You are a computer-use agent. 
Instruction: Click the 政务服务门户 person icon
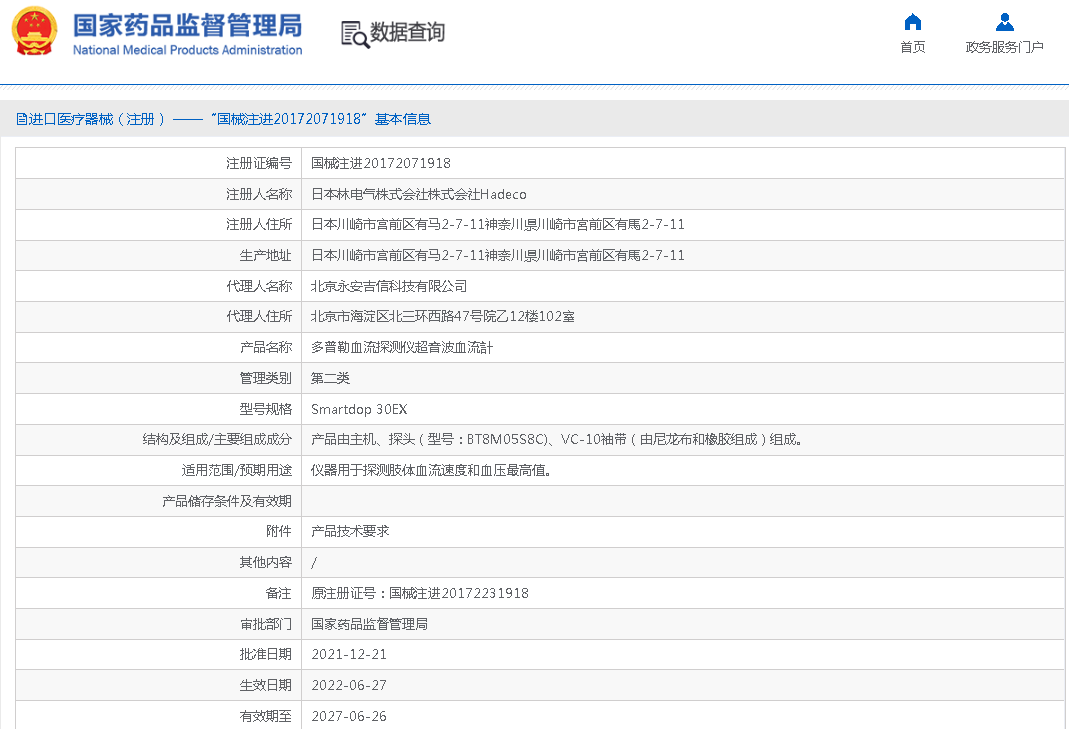(1004, 22)
